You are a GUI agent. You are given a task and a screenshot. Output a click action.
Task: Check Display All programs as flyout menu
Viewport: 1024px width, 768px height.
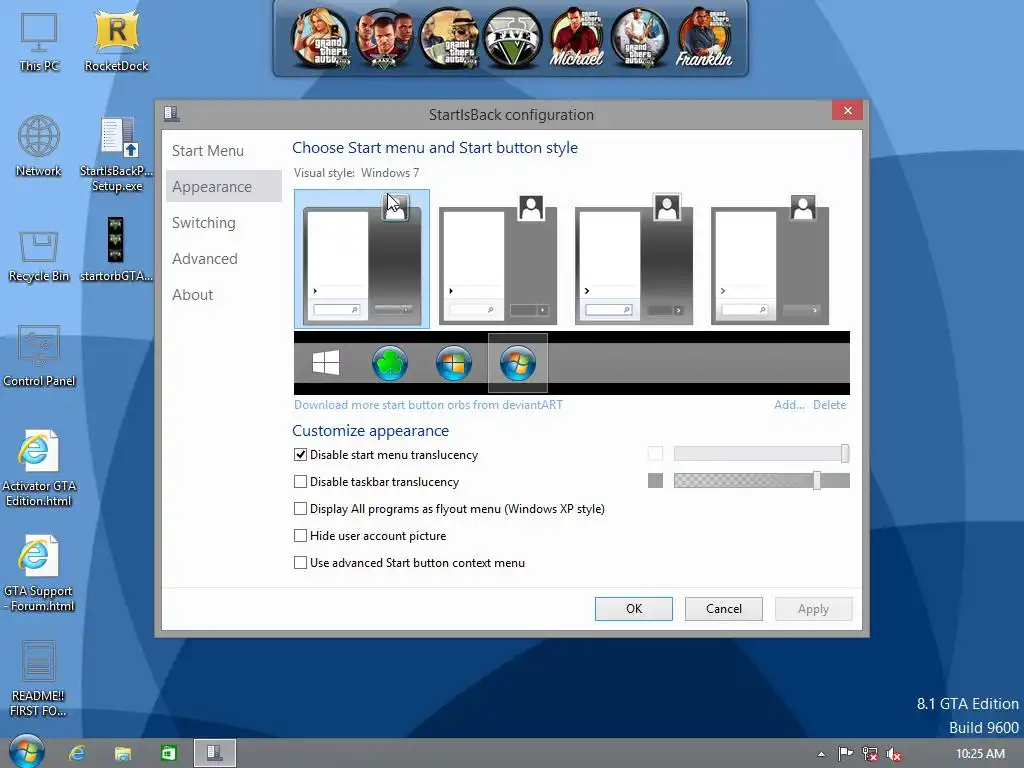[x=300, y=509]
